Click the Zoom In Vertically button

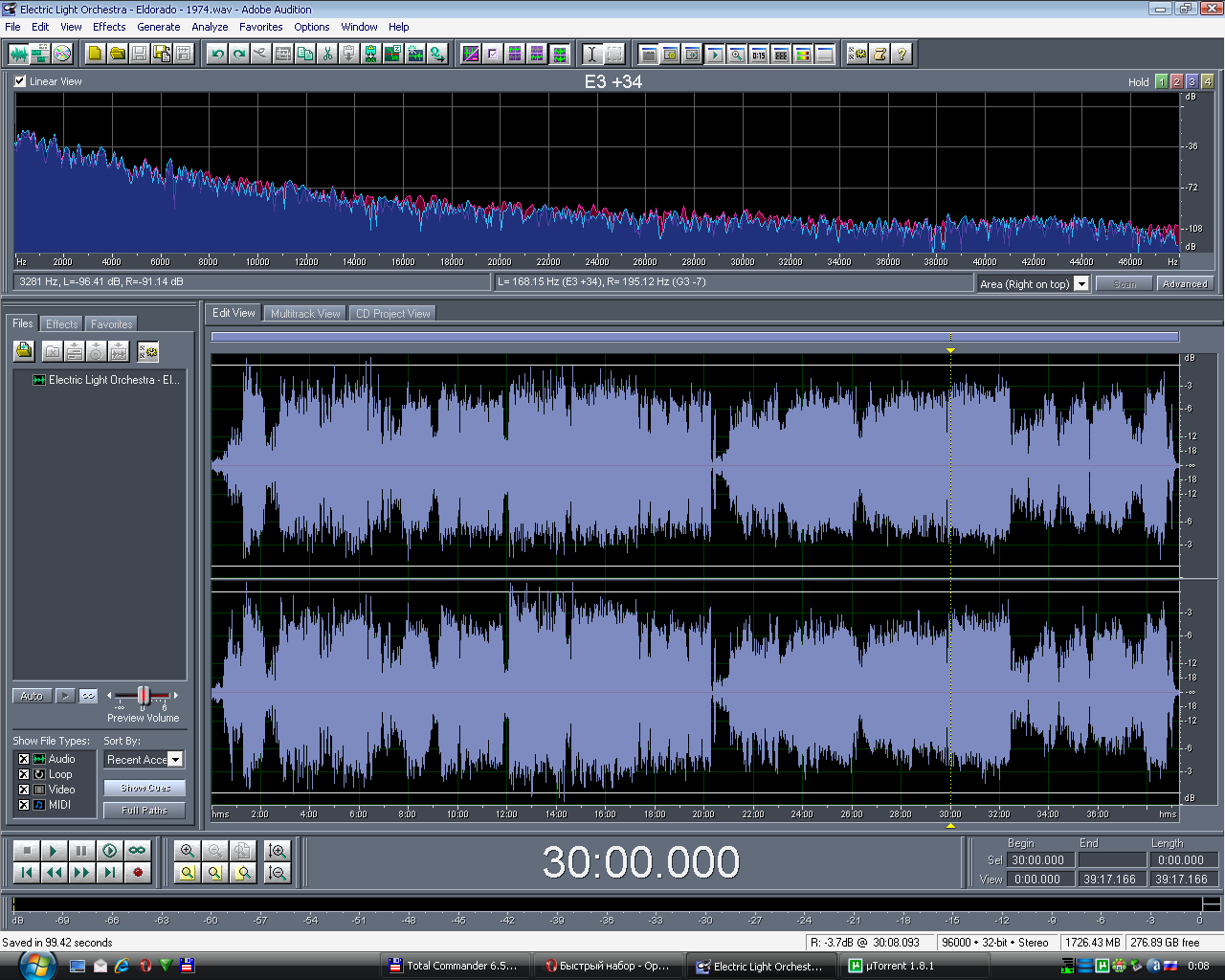coord(278,851)
